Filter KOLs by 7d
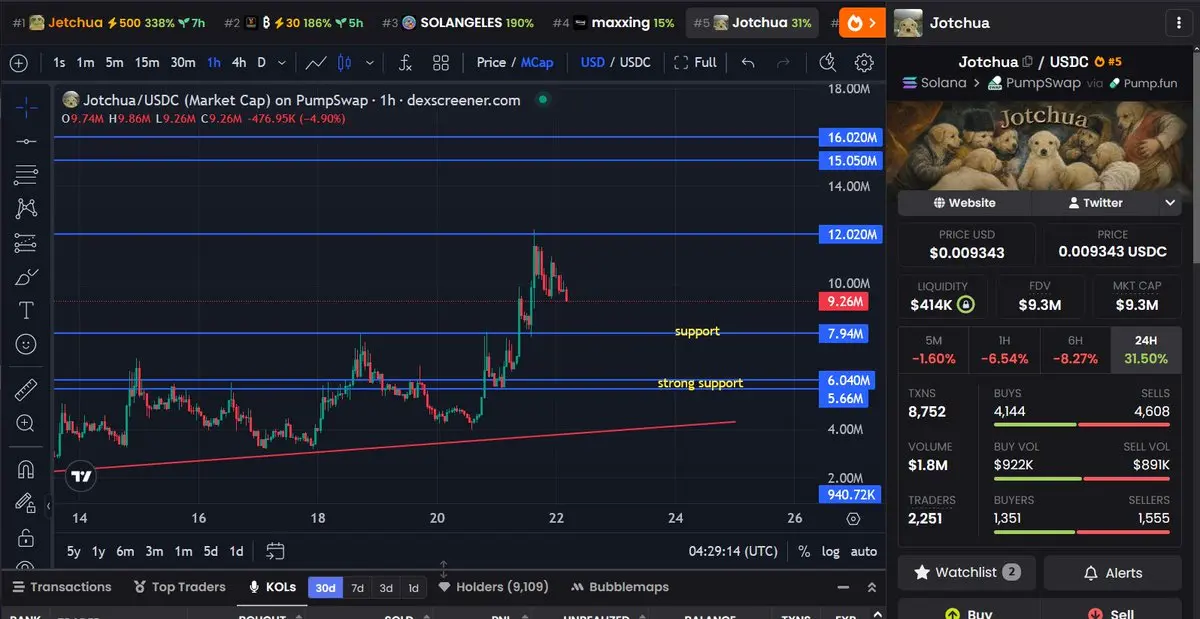Viewport: 1200px width, 619px height. pyautogui.click(x=357, y=588)
